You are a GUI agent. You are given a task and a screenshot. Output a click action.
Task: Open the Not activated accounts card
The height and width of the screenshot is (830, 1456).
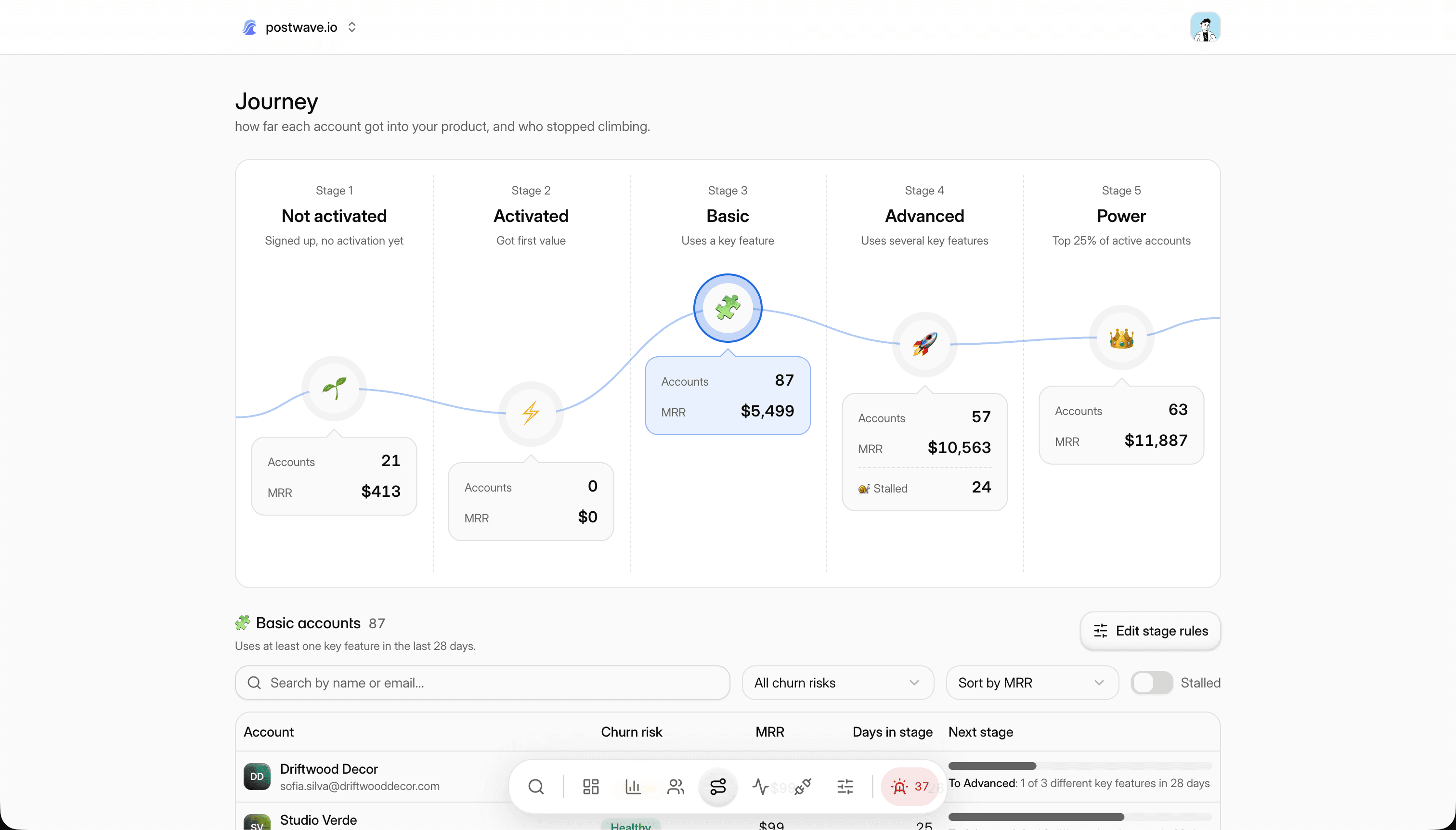pyautogui.click(x=334, y=476)
